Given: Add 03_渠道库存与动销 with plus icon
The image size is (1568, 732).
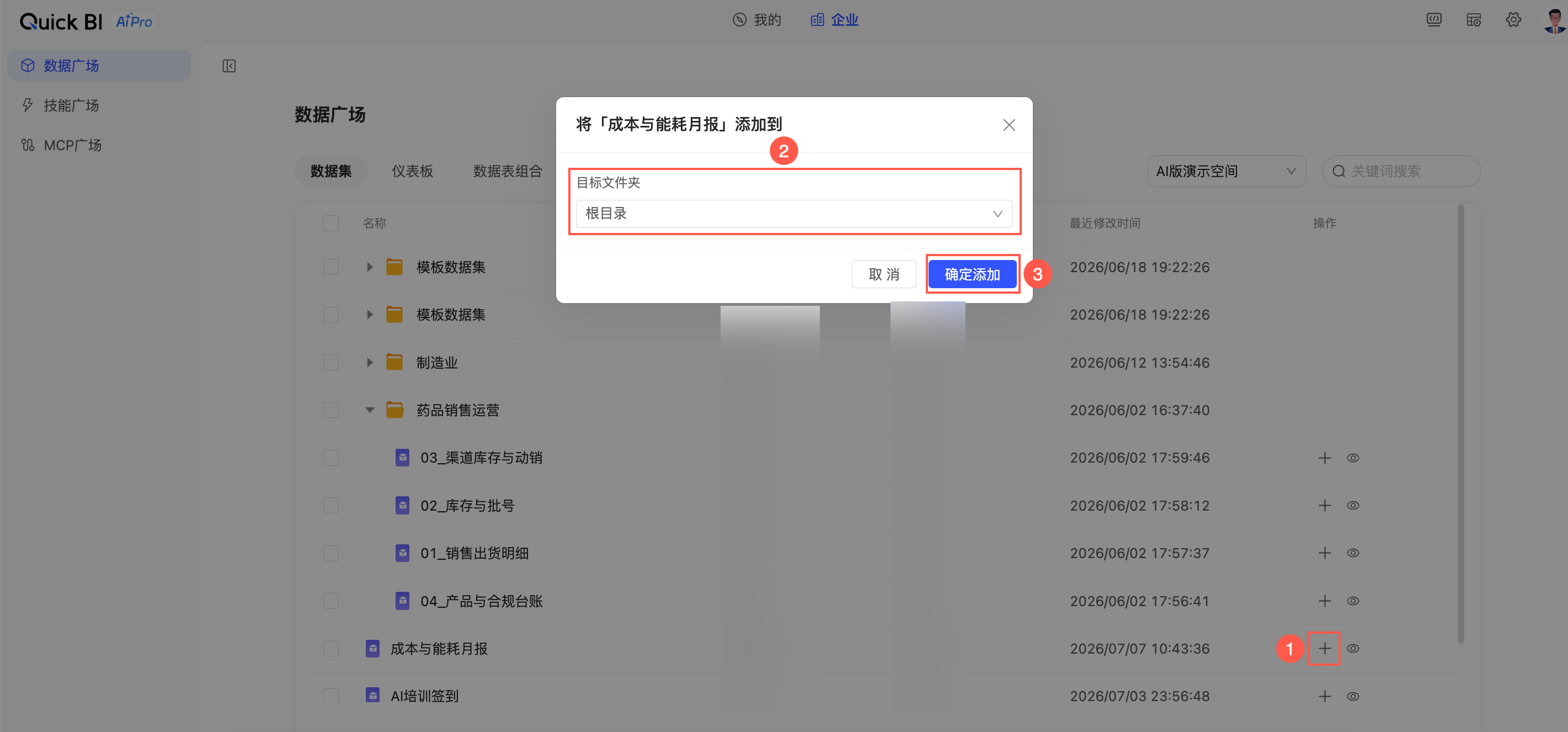Looking at the screenshot, I should pyautogui.click(x=1325, y=458).
